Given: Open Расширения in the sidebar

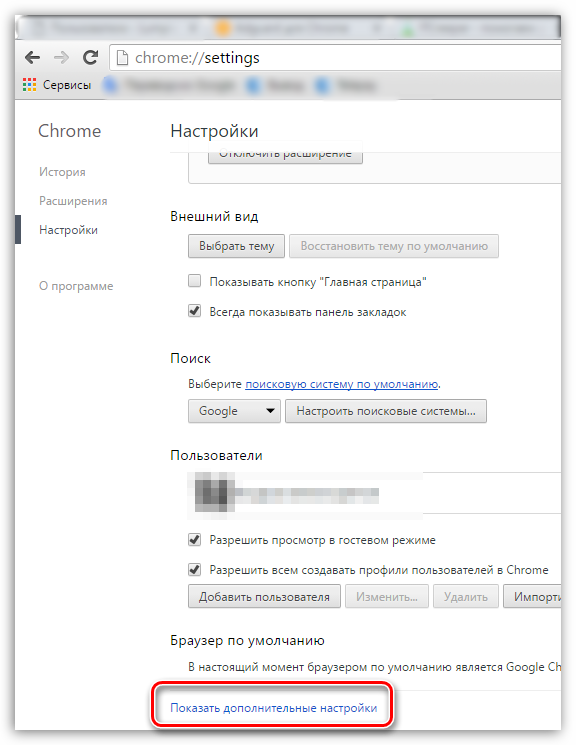Looking at the screenshot, I should point(73,201).
